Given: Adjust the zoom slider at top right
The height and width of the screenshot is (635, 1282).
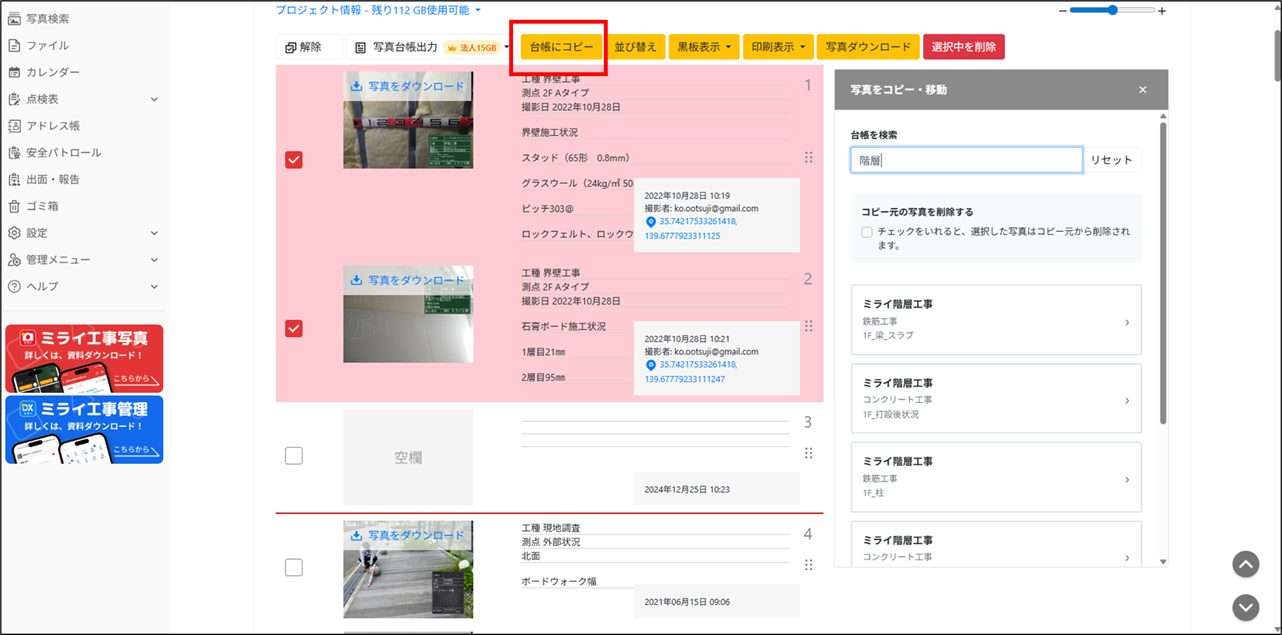Looking at the screenshot, I should point(1112,10).
